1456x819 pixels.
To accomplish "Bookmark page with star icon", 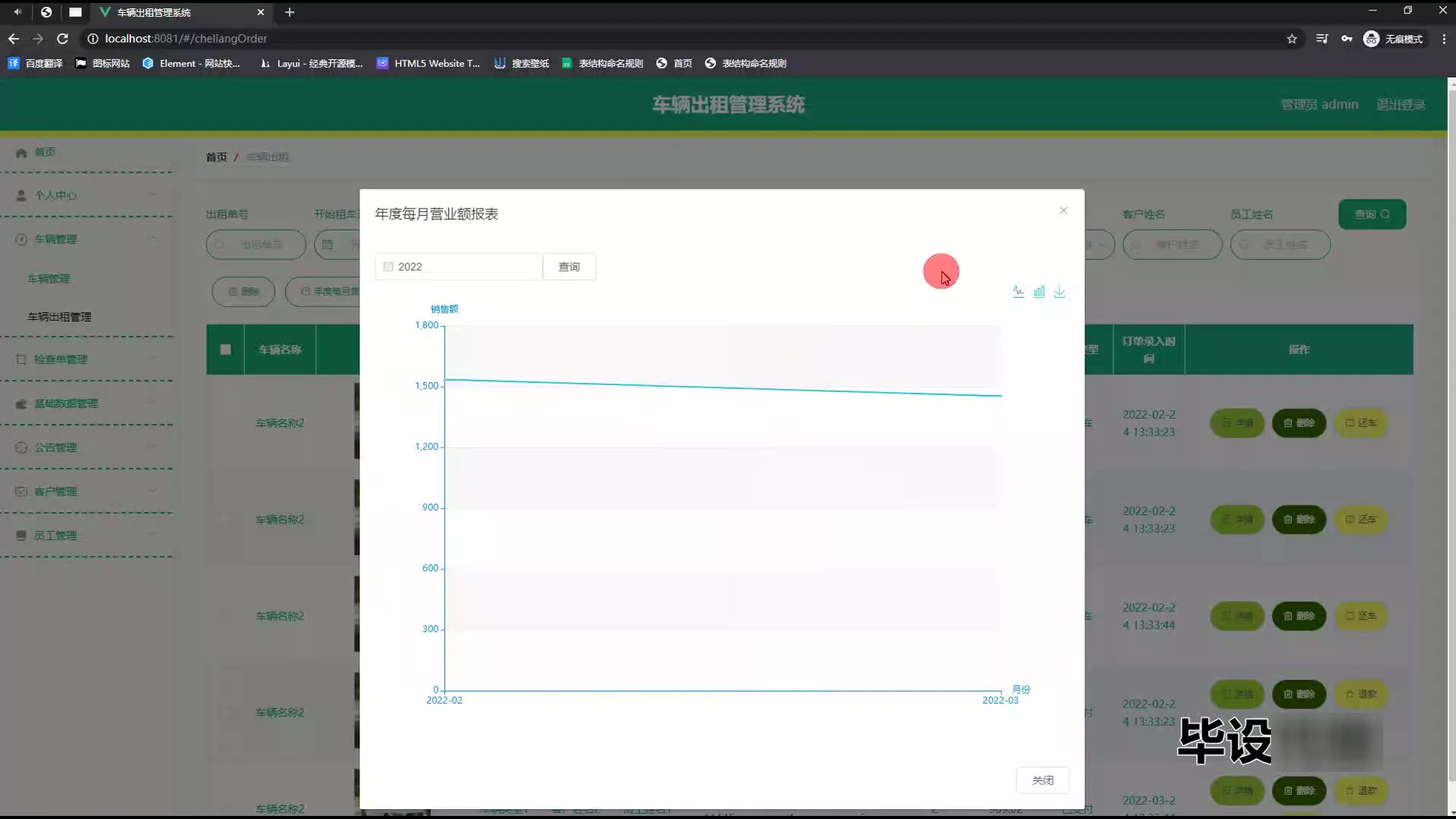I will (1292, 39).
